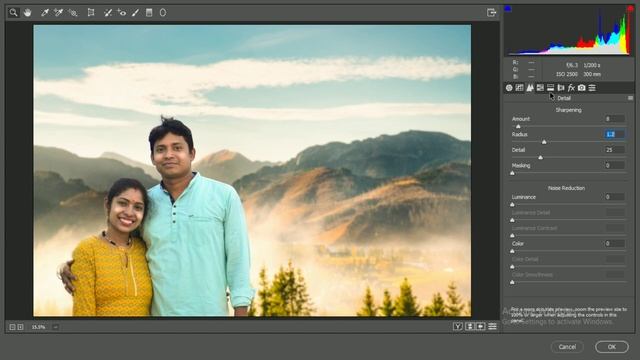Click the Color slider handle
Viewport: 640px width, 360px height.
click(x=513, y=251)
